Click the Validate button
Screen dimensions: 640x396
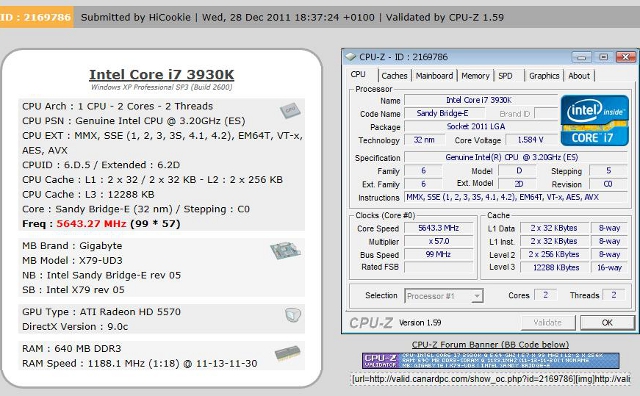[x=548, y=323]
